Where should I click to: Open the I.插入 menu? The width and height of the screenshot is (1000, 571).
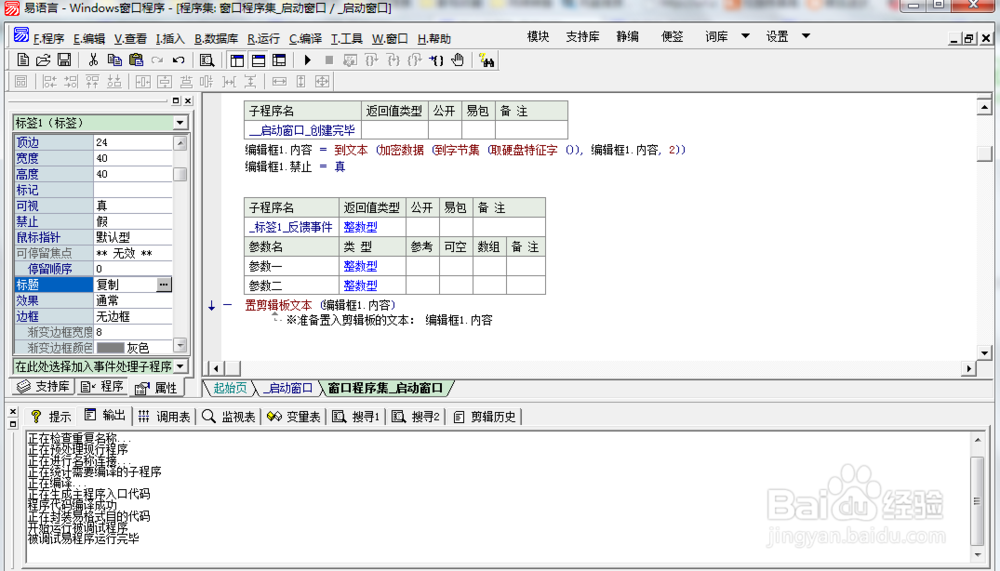(x=170, y=38)
